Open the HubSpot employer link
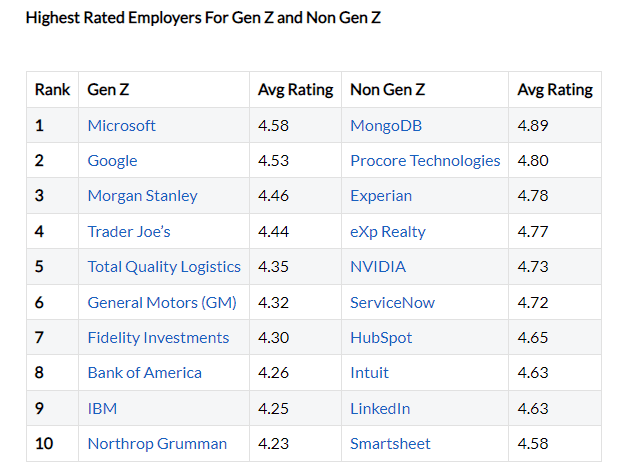 381,338
